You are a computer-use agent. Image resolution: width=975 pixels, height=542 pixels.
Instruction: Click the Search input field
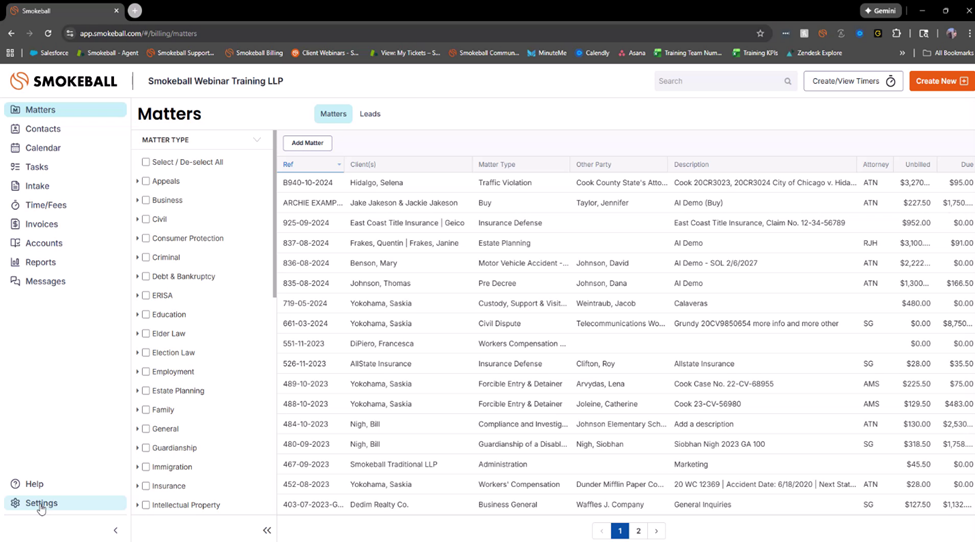tap(718, 81)
